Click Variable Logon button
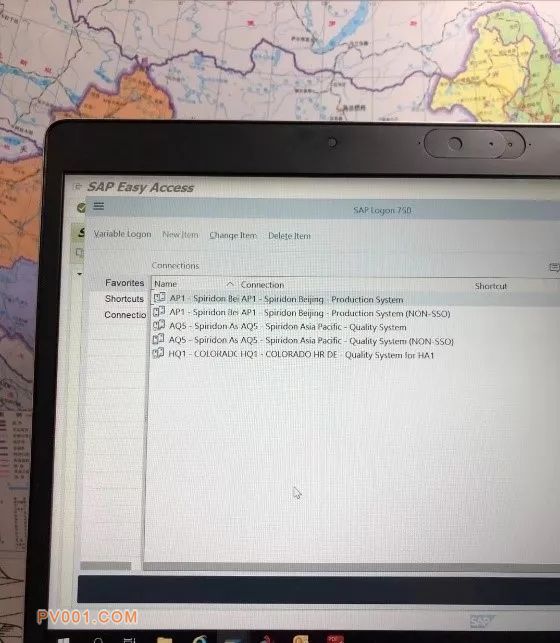This screenshot has width=560, height=643. 122,234
